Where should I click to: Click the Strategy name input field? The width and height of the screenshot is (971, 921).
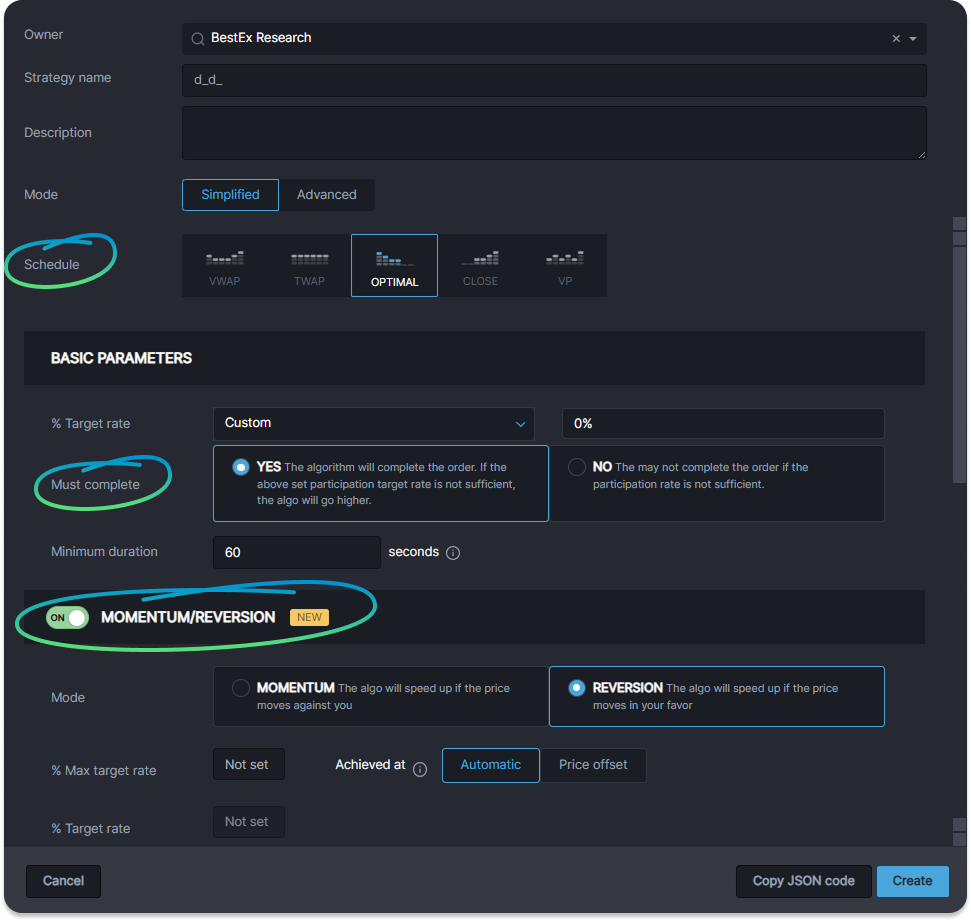click(554, 81)
